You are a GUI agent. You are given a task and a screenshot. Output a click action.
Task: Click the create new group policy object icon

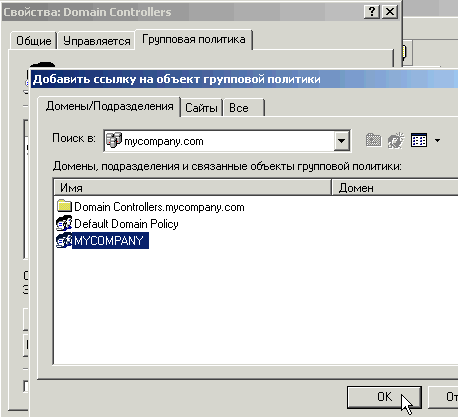click(x=396, y=140)
